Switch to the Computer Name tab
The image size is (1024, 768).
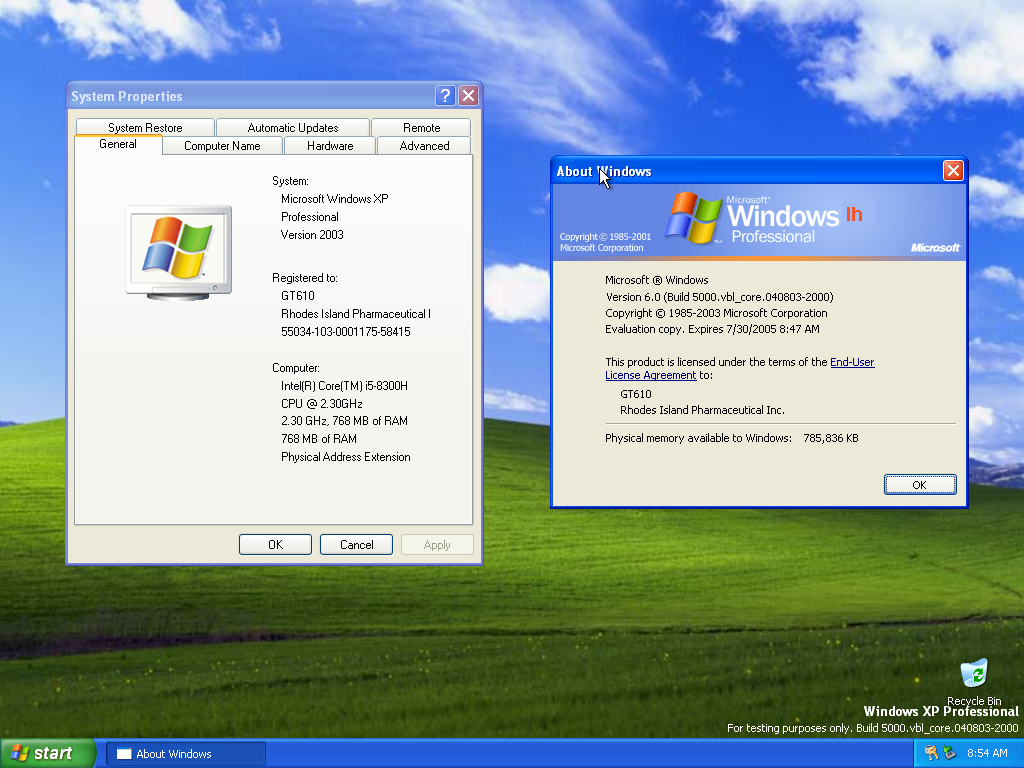point(222,146)
